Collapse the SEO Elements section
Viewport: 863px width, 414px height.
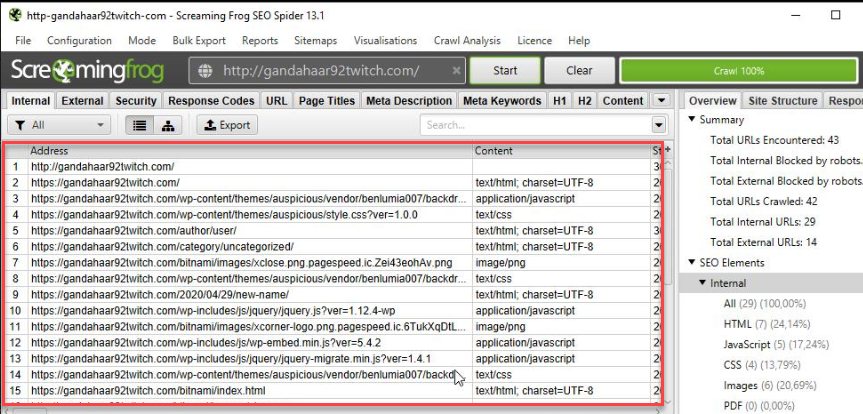tap(691, 263)
